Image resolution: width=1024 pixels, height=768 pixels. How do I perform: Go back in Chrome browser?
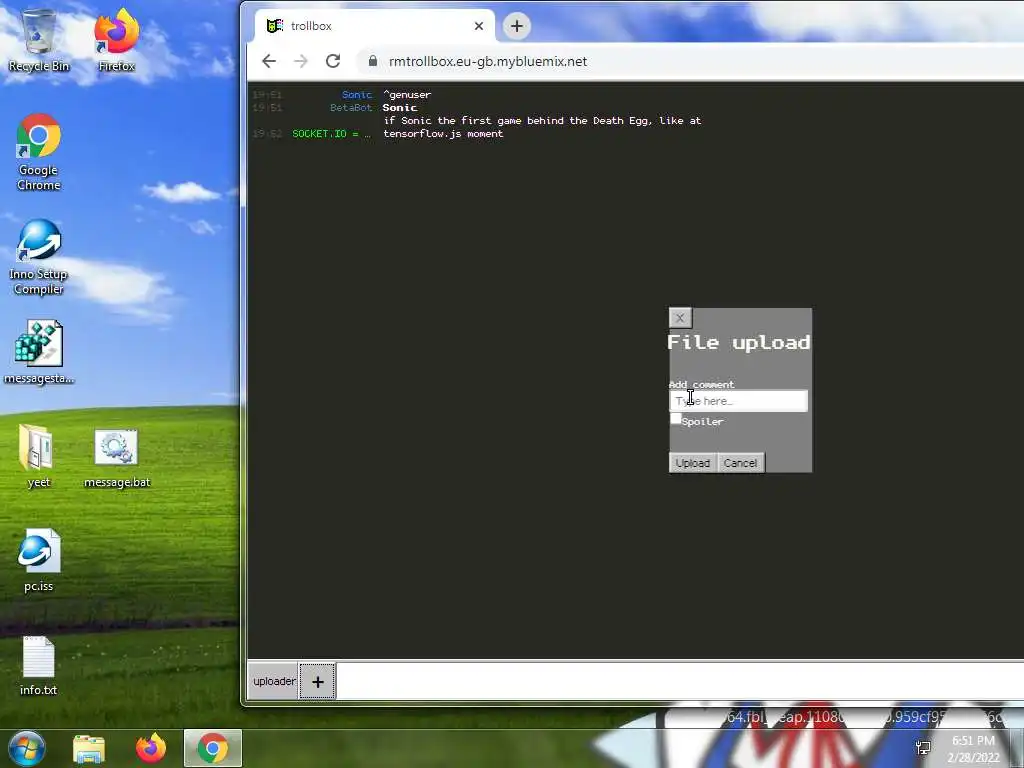click(x=269, y=61)
